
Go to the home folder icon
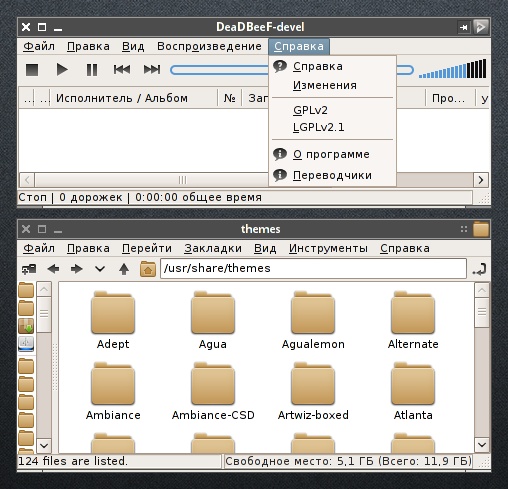148,269
